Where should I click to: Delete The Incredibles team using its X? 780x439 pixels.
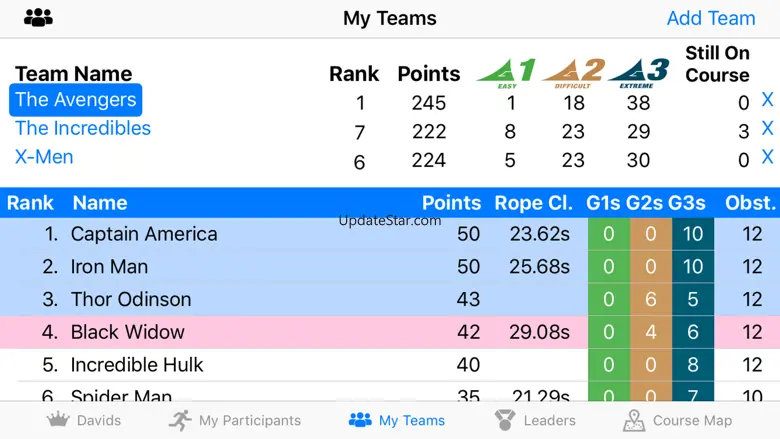pyautogui.click(x=767, y=128)
